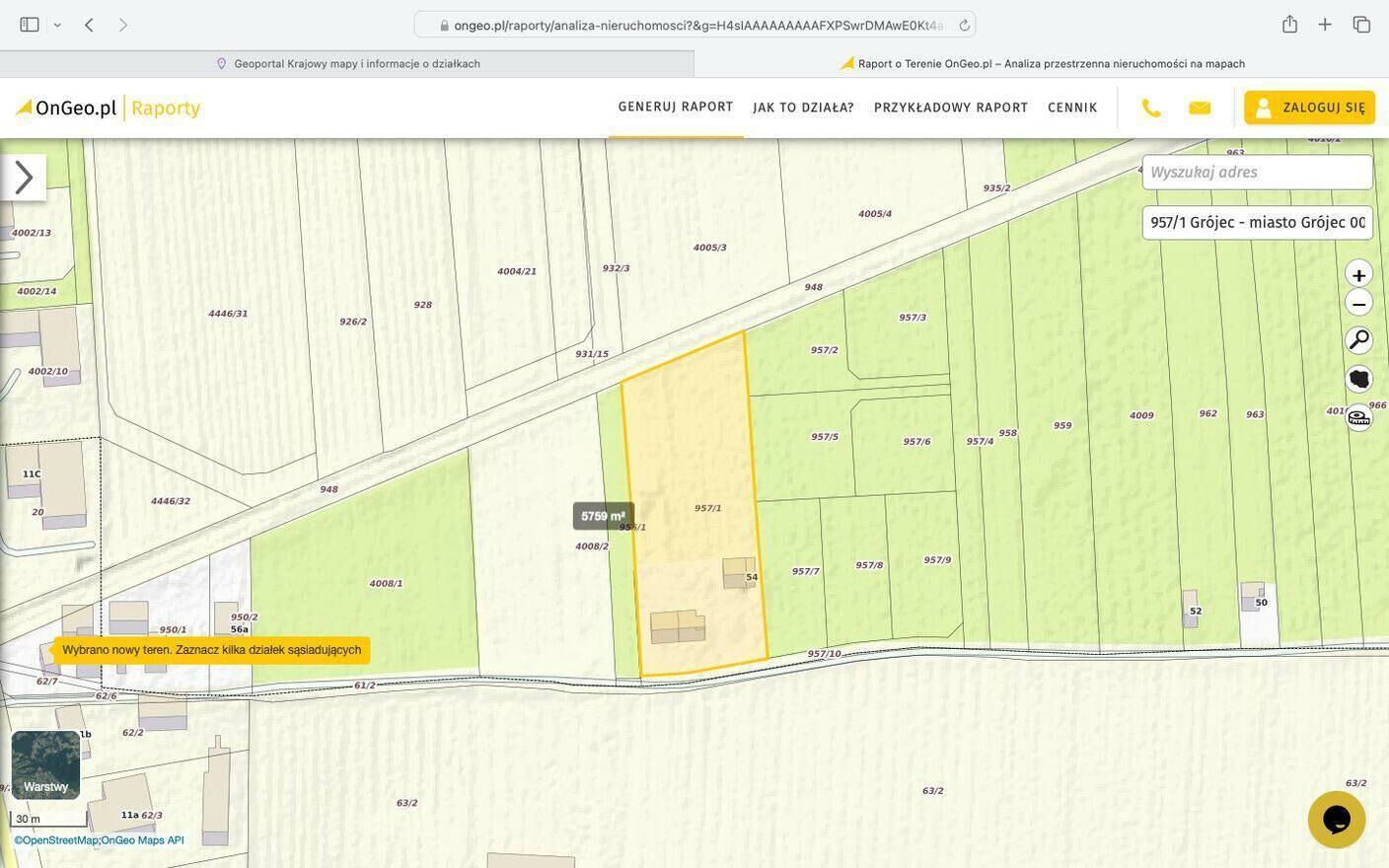Toggle the Safari sidebar
The width and height of the screenshot is (1389, 868).
(x=30, y=25)
